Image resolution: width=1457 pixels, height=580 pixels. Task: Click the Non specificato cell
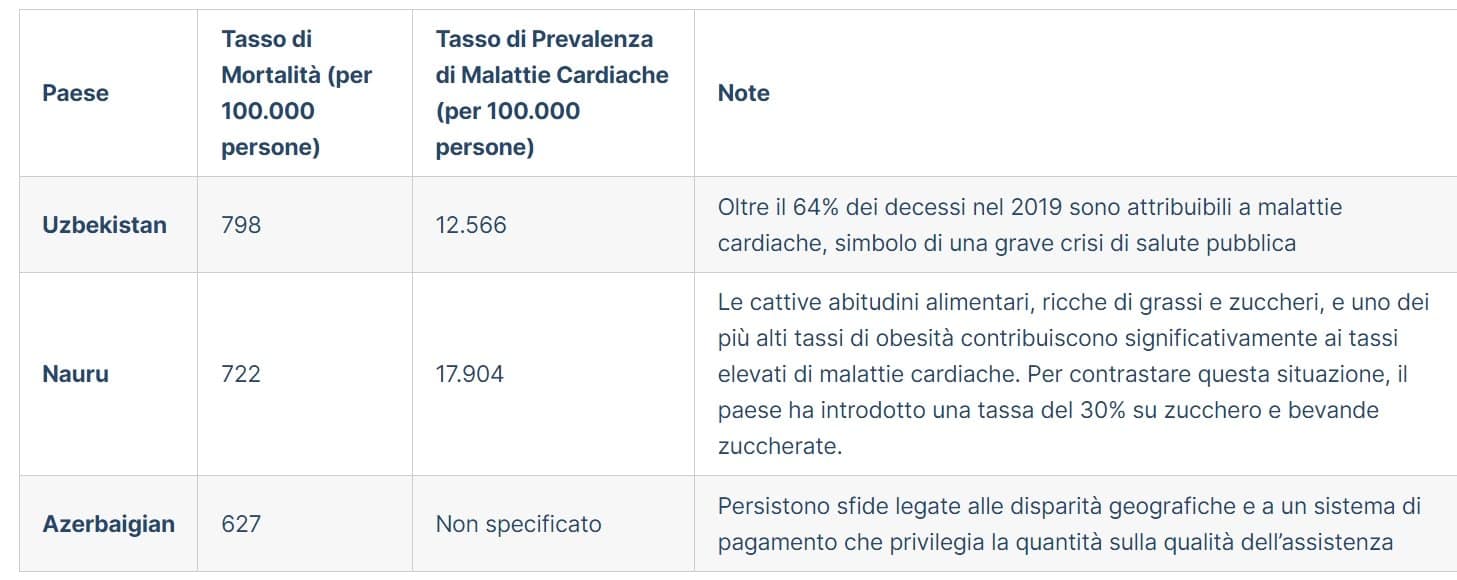click(518, 524)
